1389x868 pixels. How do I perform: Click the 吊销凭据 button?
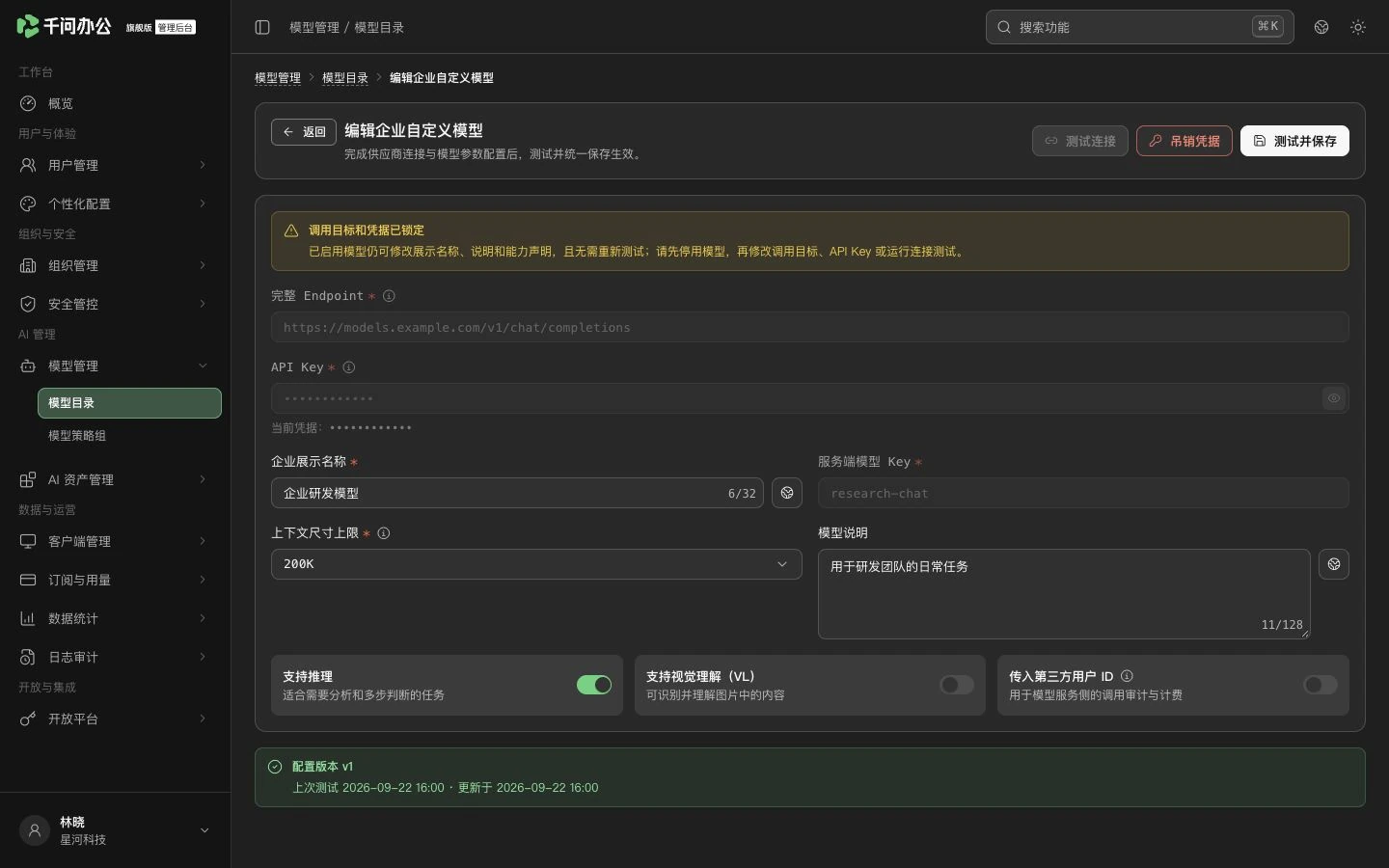coord(1185,141)
